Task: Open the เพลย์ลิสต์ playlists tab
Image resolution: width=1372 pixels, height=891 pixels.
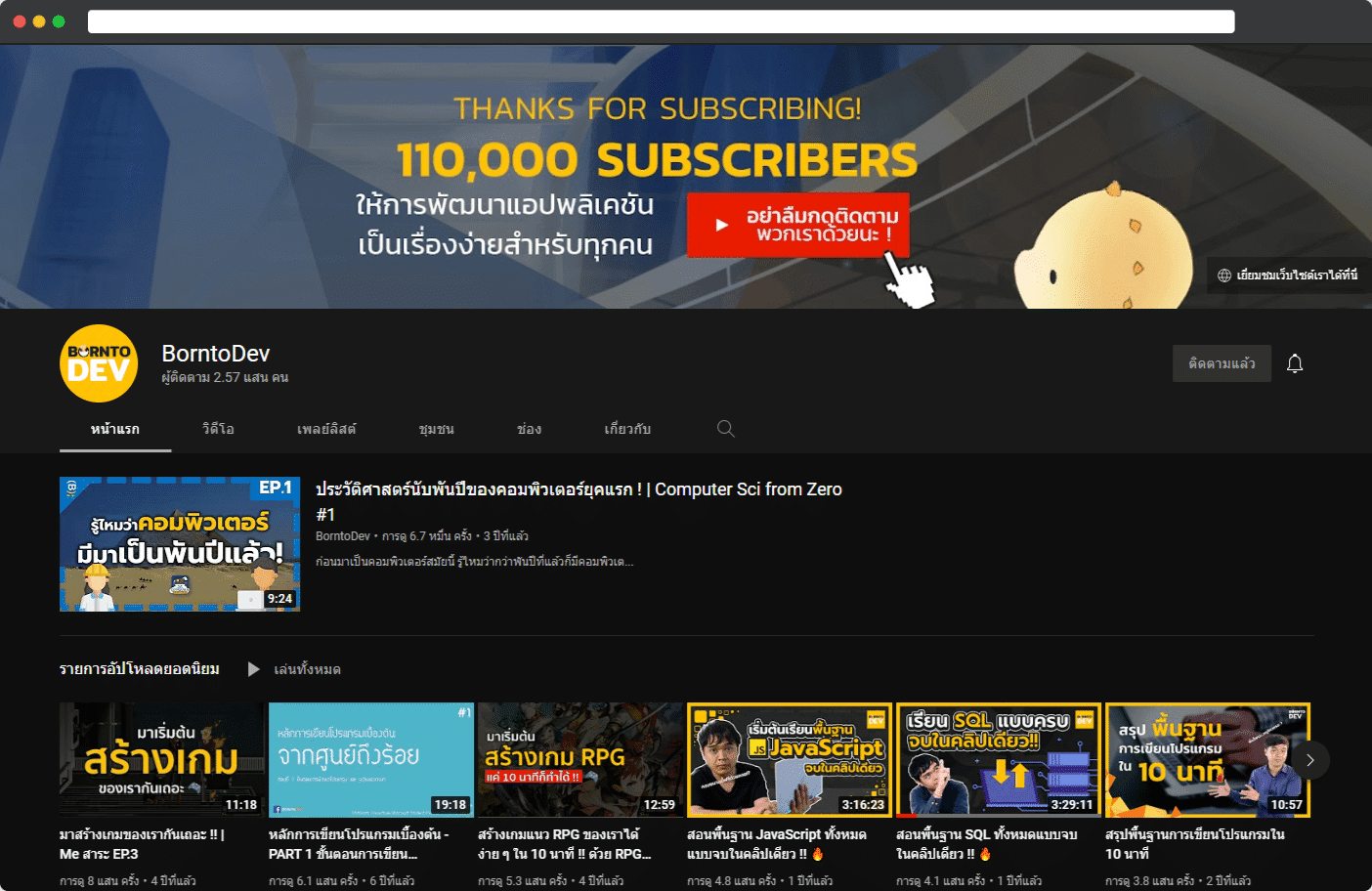Action: pyautogui.click(x=326, y=429)
